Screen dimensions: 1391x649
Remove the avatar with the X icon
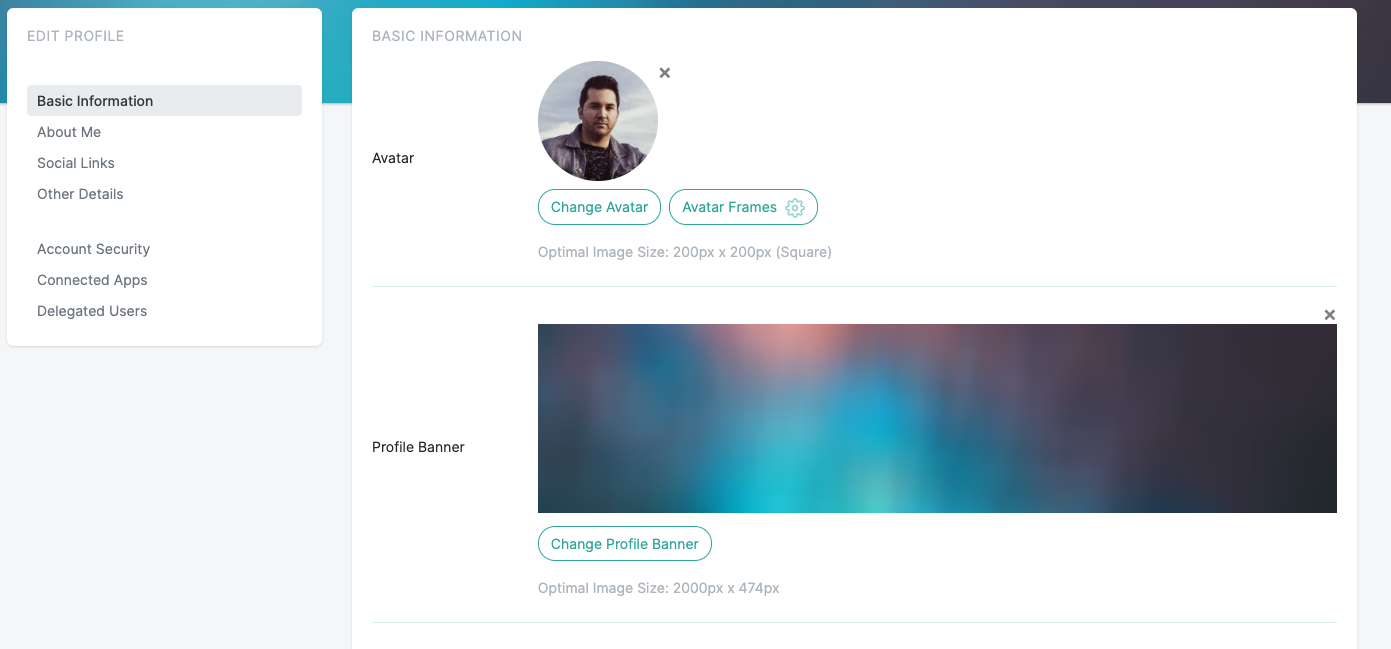pyautogui.click(x=665, y=73)
